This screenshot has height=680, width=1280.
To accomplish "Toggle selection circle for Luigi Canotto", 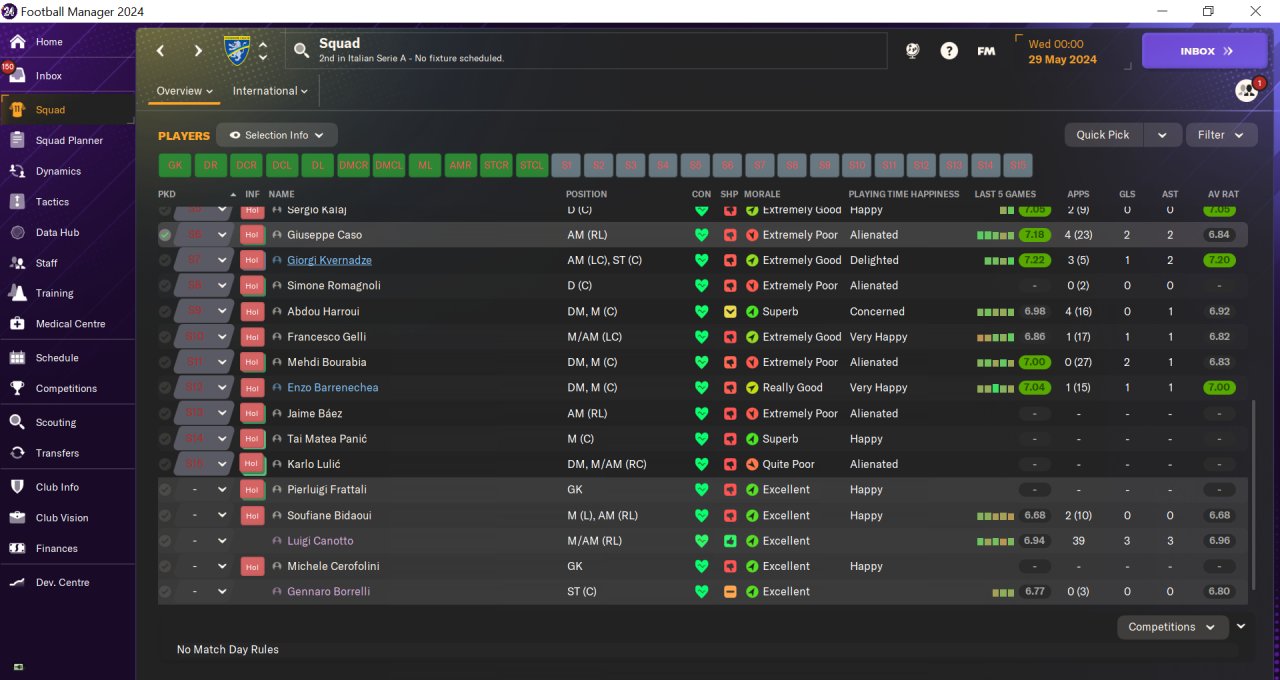I will coord(165,541).
